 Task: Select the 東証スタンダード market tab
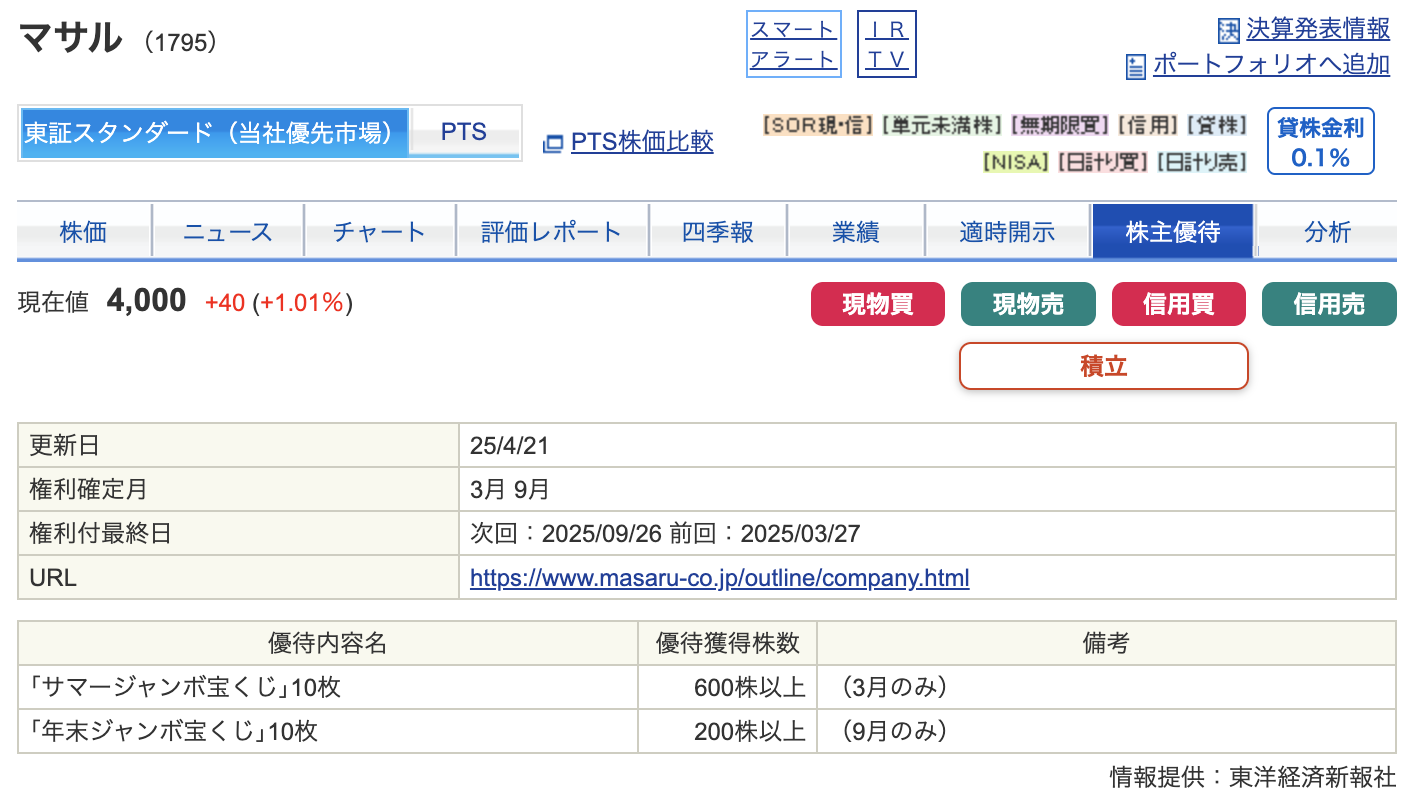(x=215, y=133)
